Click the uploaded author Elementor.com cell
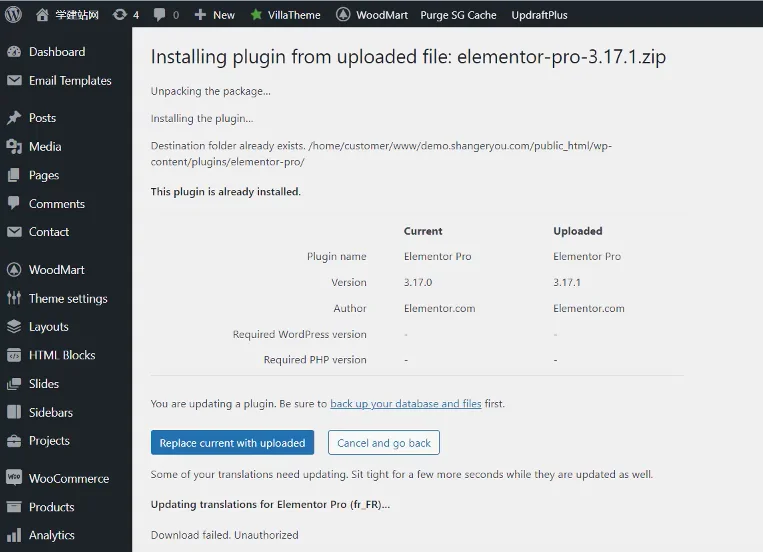 588,309
